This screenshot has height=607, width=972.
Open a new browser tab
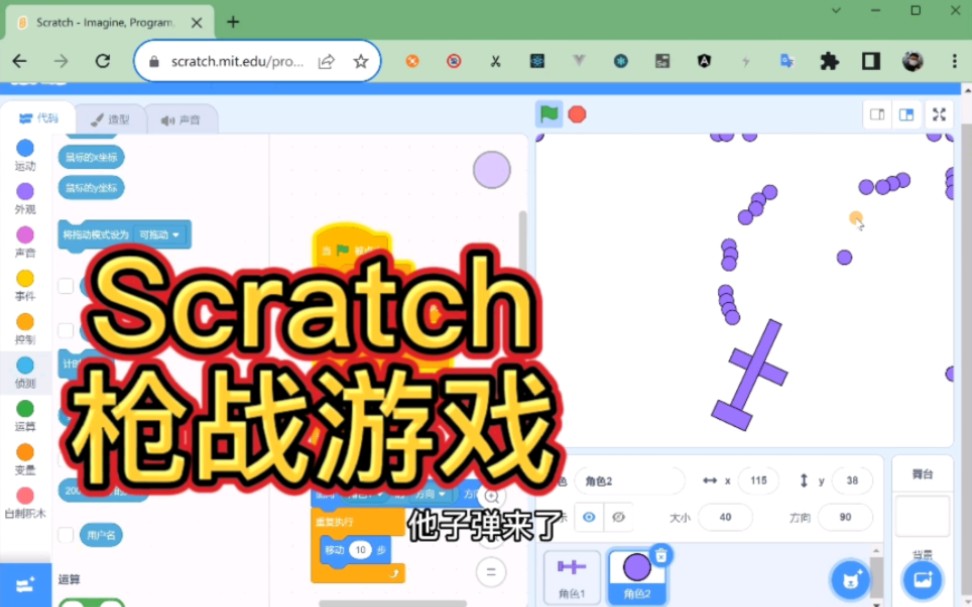233,22
